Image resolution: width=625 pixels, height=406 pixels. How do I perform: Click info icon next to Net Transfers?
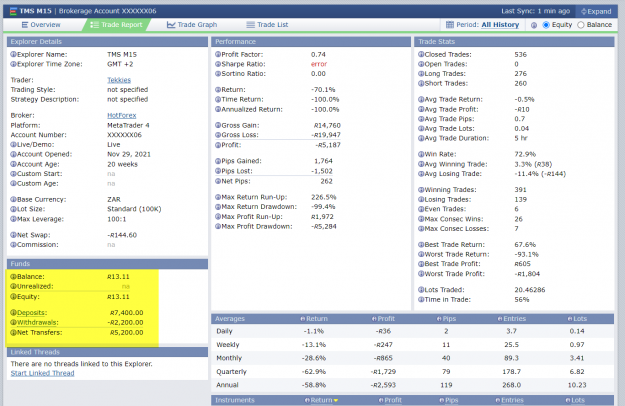pyautogui.click(x=14, y=332)
